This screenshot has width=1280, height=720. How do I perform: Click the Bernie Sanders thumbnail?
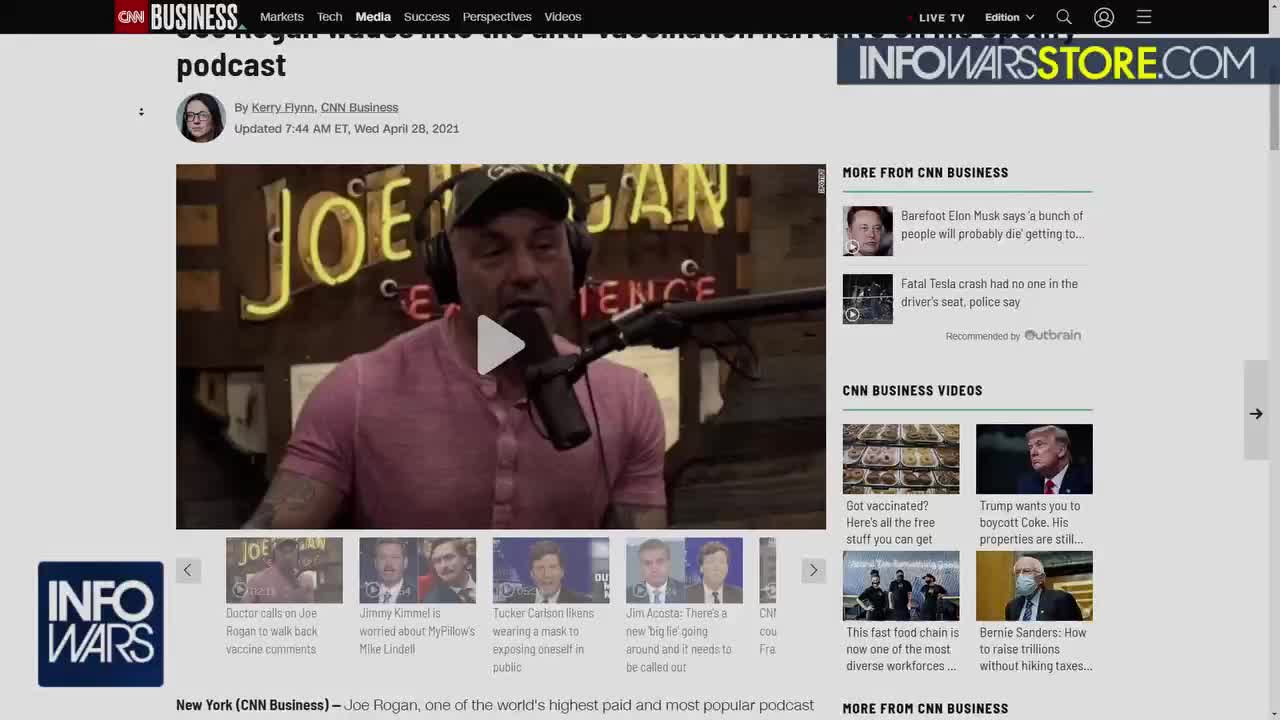pyautogui.click(x=1034, y=586)
